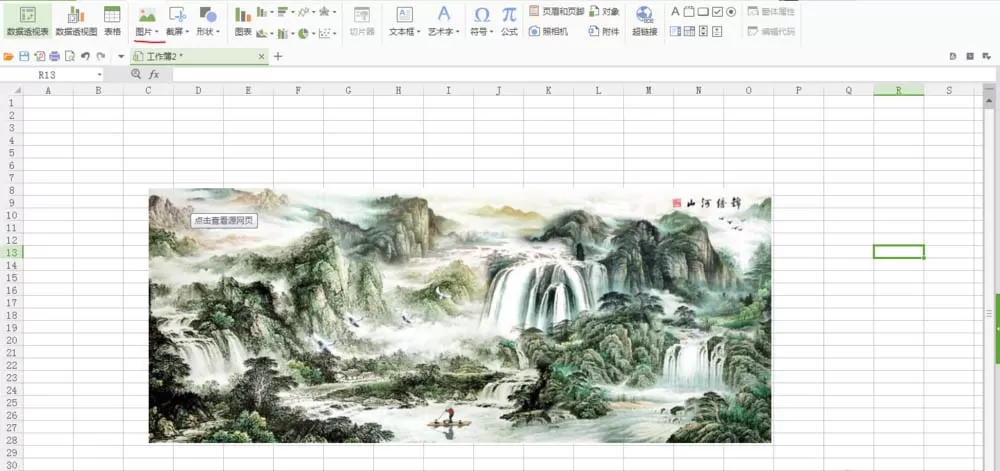Click the 对象 object button
This screenshot has width=1000, height=471.
tap(604, 11)
